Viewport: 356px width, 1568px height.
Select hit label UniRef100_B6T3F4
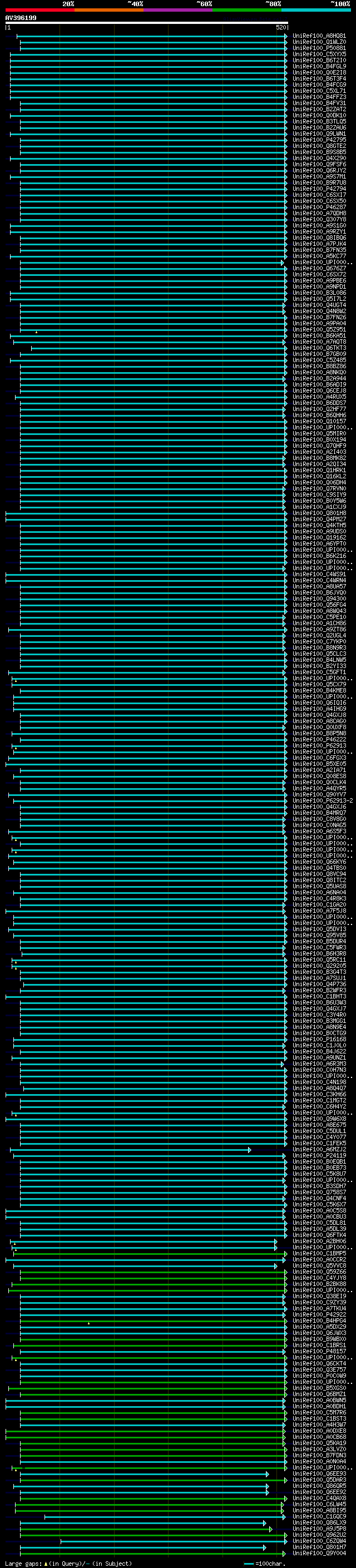319,78
